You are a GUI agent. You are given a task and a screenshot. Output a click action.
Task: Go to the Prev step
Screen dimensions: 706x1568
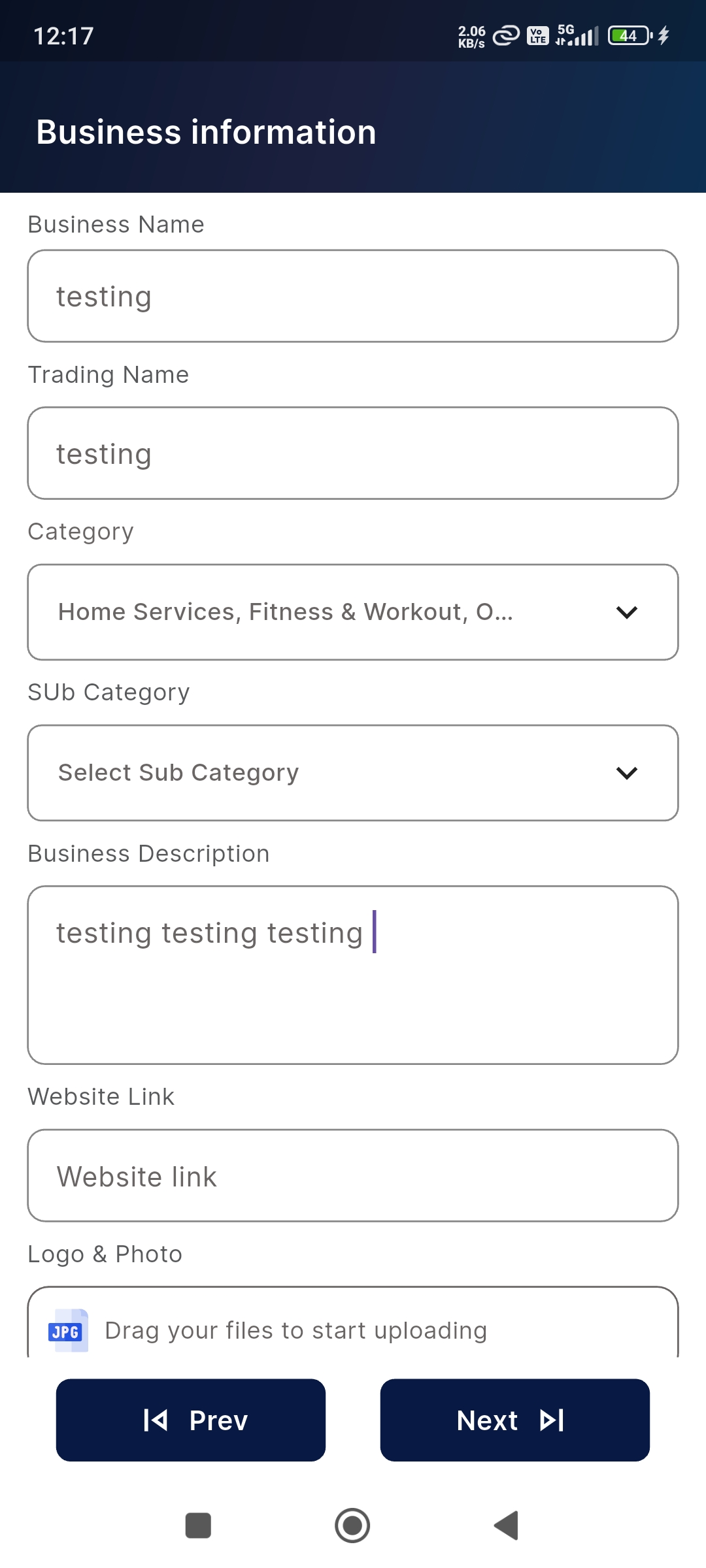tap(191, 1420)
